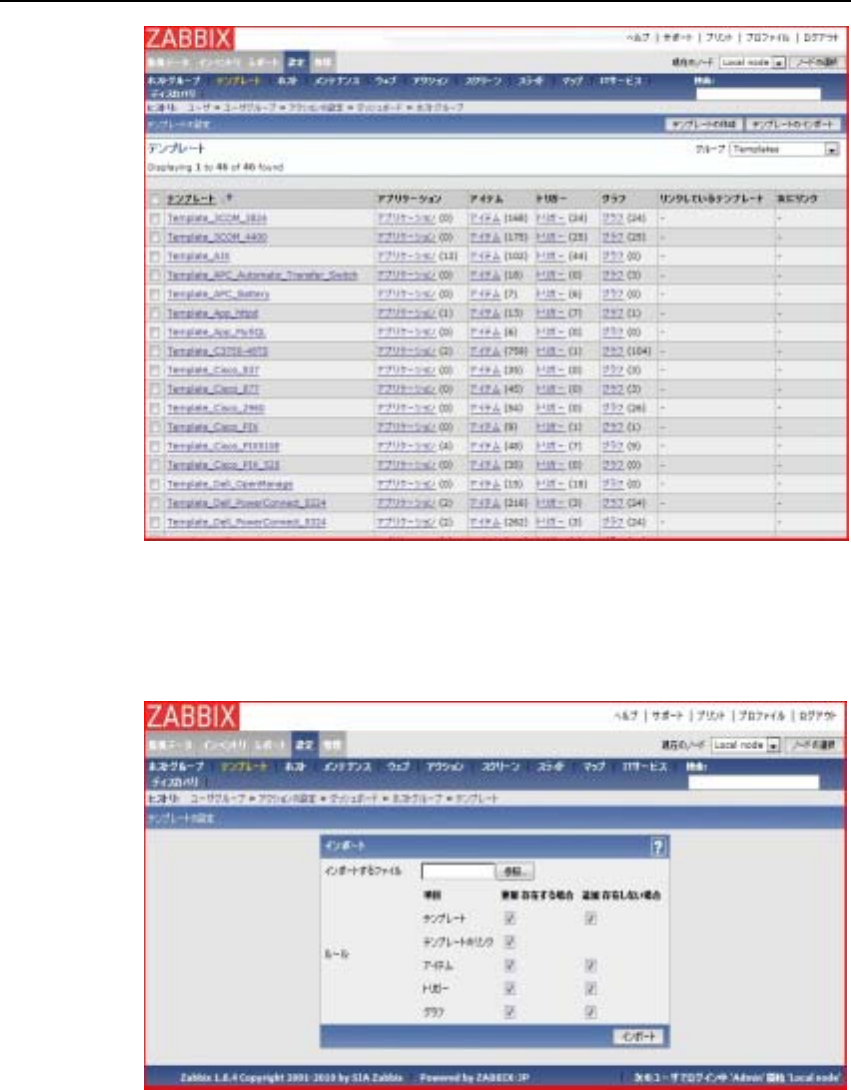Click search field on template list page
Screen dimensions: 851x1090
click(758, 94)
